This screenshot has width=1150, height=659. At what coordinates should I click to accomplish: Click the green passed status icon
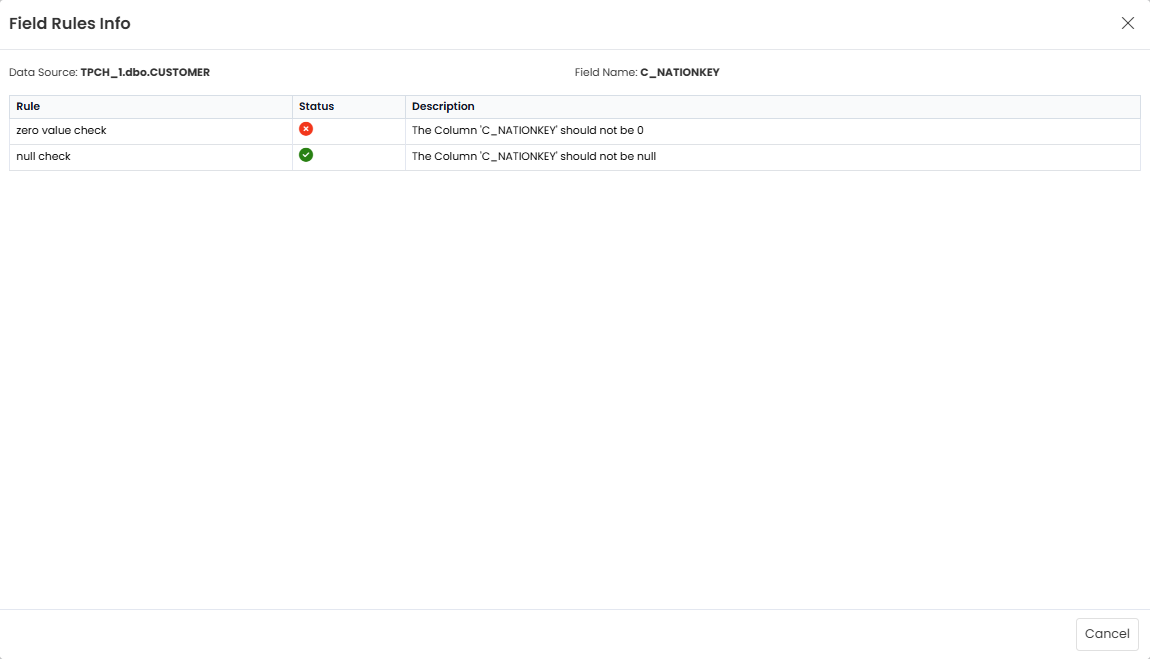306,155
